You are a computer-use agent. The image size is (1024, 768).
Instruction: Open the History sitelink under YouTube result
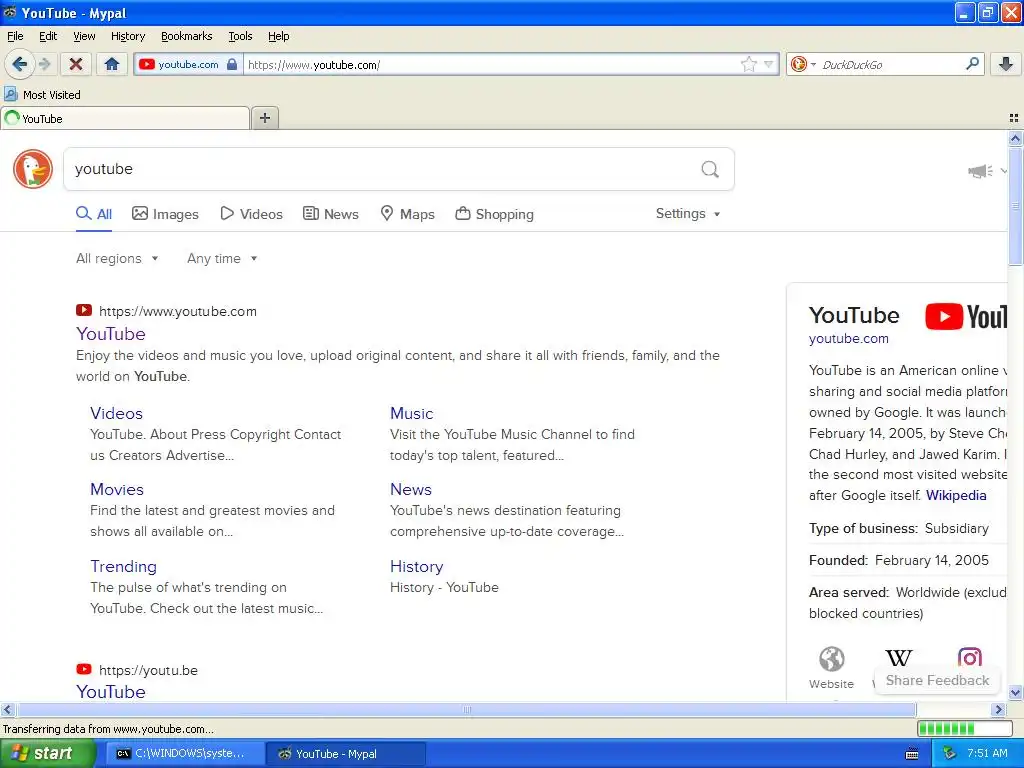pos(417,566)
